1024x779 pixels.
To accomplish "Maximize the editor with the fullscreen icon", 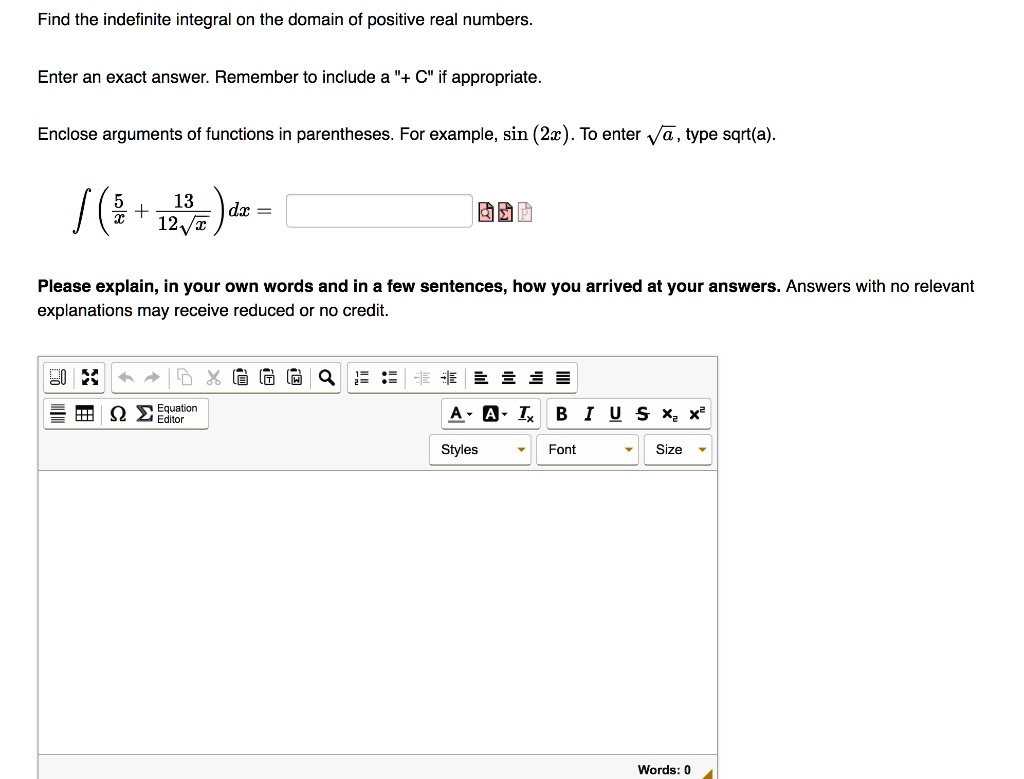I will tap(90, 377).
